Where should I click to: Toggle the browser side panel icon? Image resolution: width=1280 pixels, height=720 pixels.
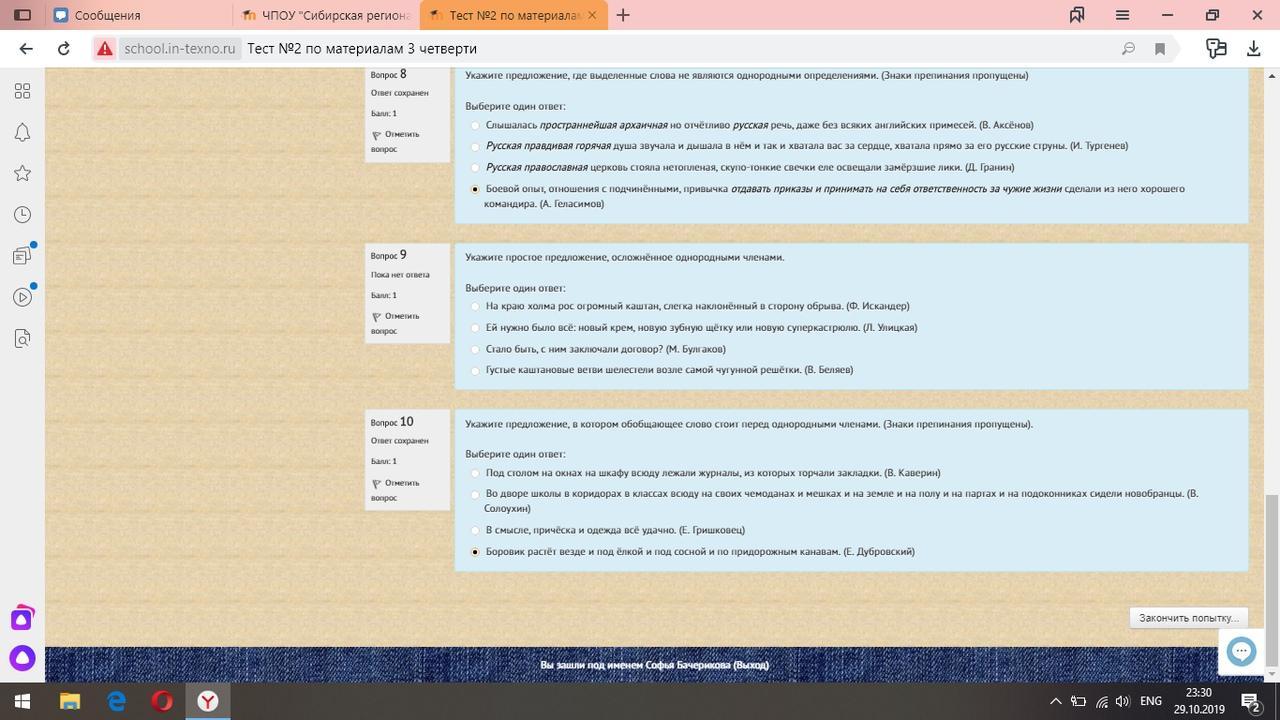click(x=22, y=15)
